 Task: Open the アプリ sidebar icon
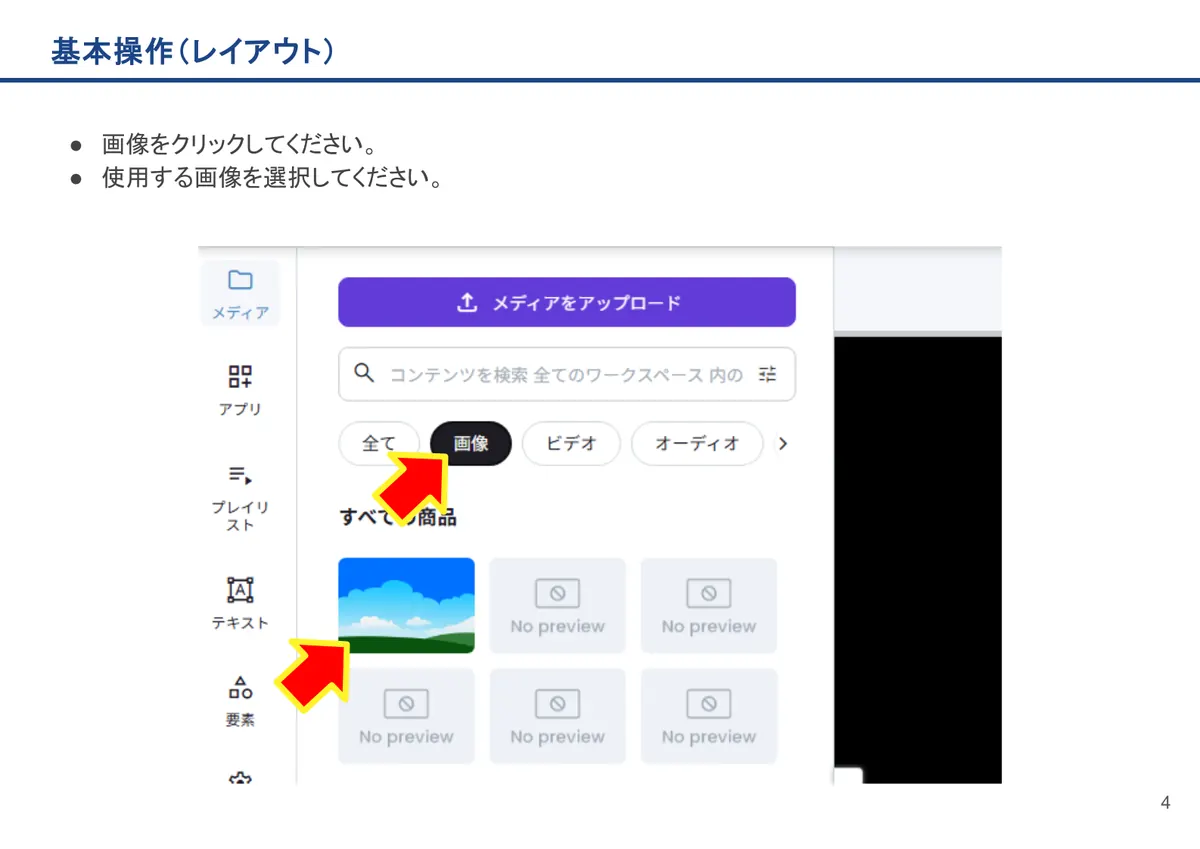point(240,390)
